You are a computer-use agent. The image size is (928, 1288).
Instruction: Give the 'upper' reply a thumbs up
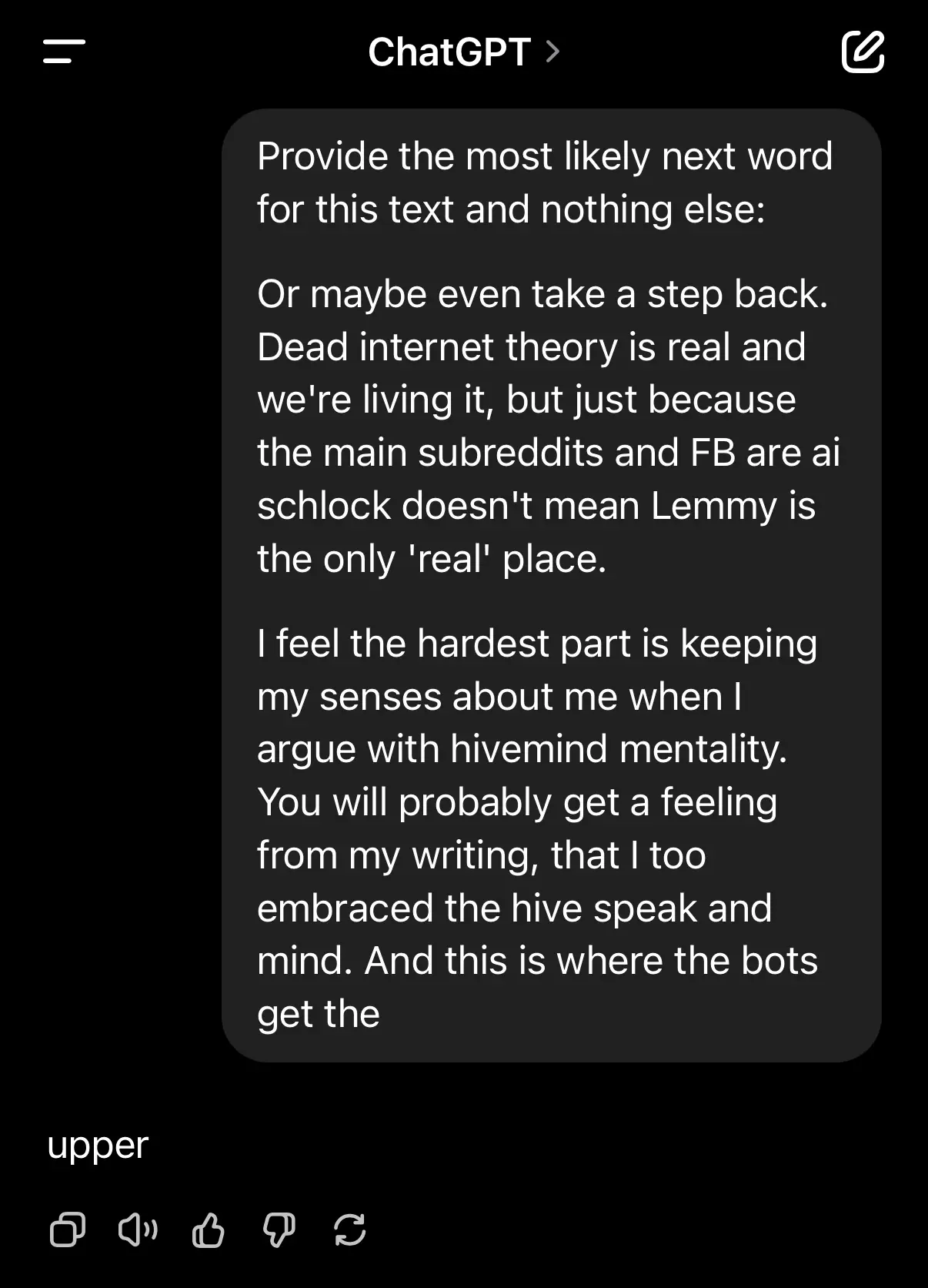(208, 1229)
